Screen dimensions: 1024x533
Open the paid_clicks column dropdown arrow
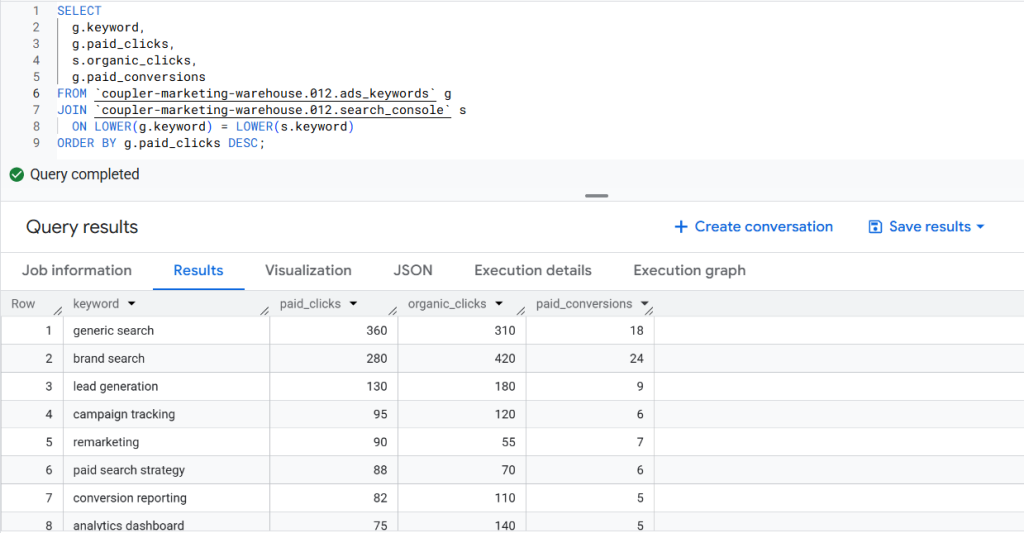(353, 304)
